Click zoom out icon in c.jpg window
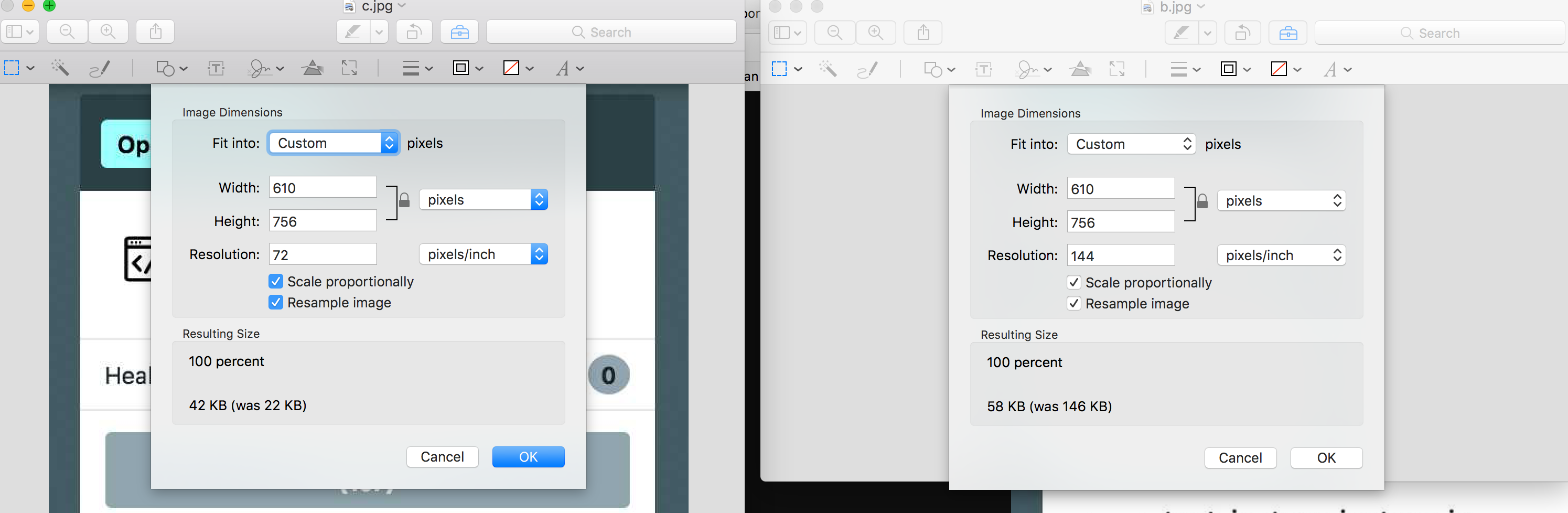The width and height of the screenshot is (1568, 513). click(67, 31)
